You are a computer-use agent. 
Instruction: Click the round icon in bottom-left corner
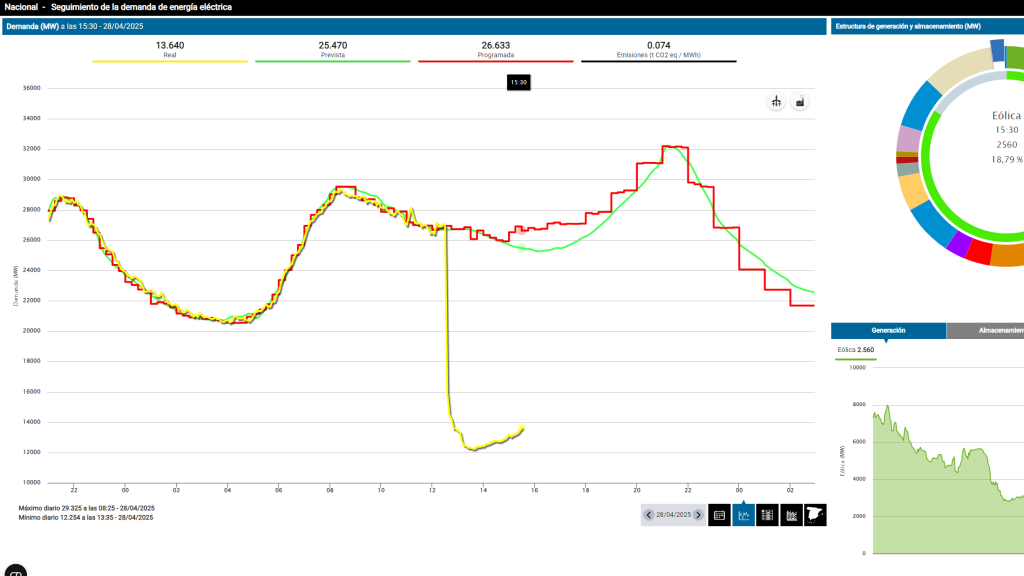coord(14,572)
